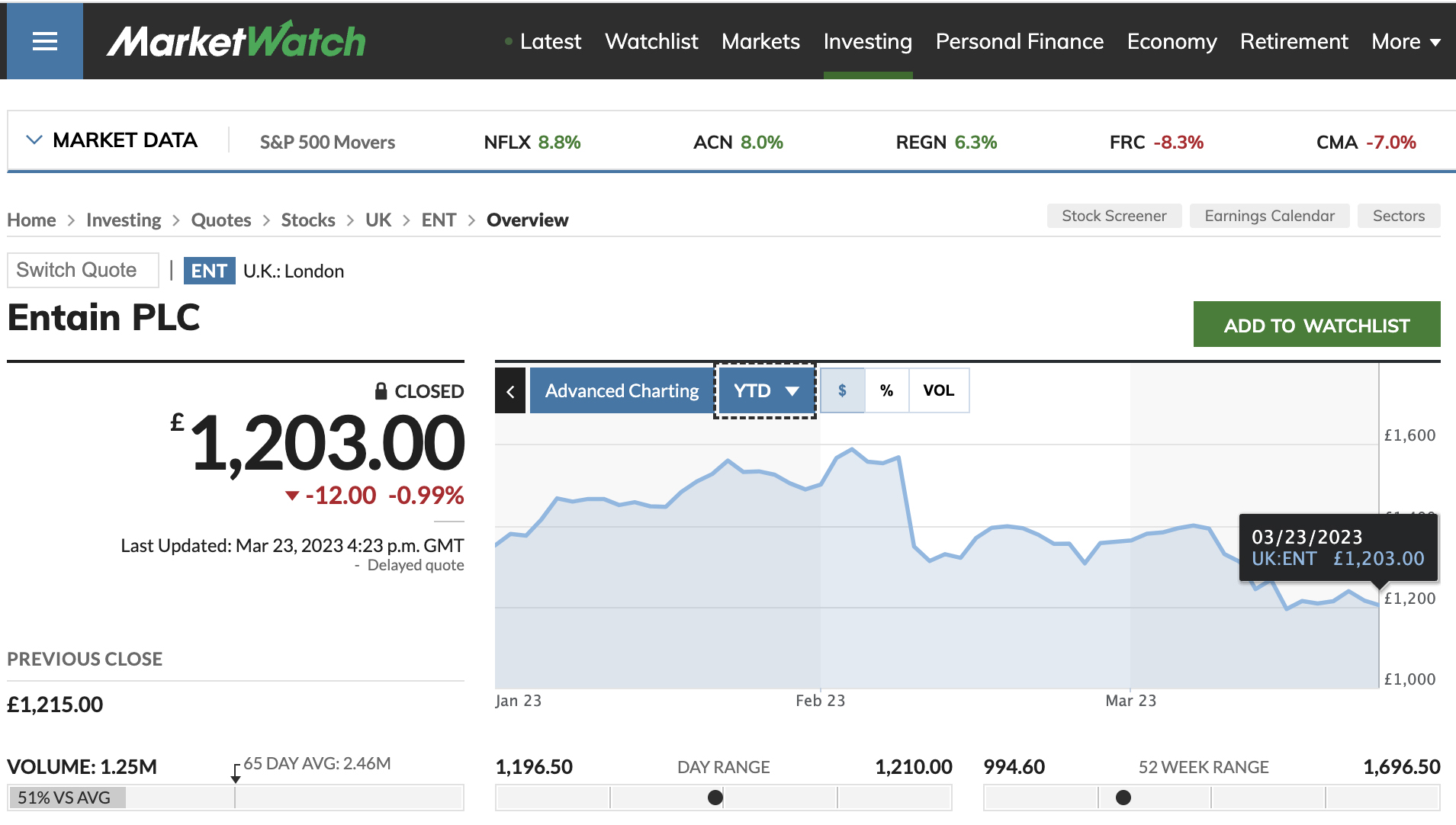Go to Watchlist in top navigation
Screen dimensions: 1456x825
coord(651,41)
